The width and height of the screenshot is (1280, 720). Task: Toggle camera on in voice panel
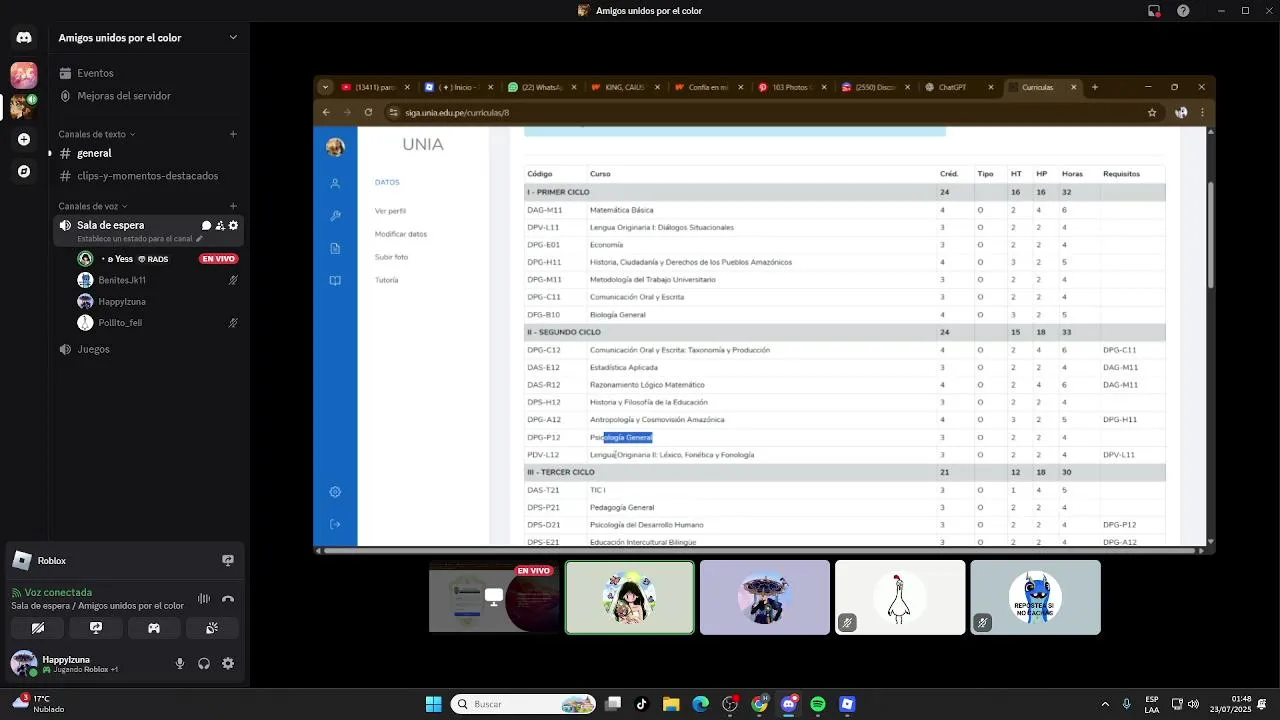tap(38, 628)
